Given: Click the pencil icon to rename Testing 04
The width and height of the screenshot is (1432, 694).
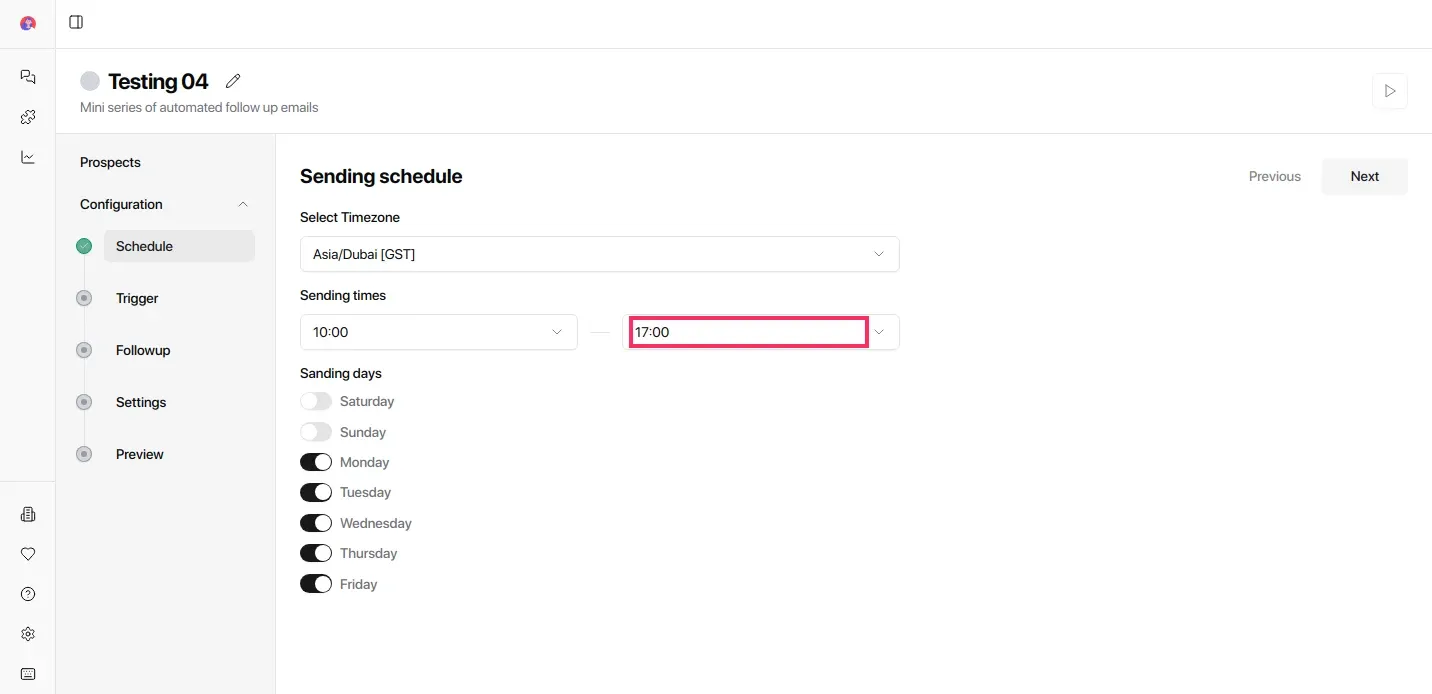Looking at the screenshot, I should (x=233, y=81).
